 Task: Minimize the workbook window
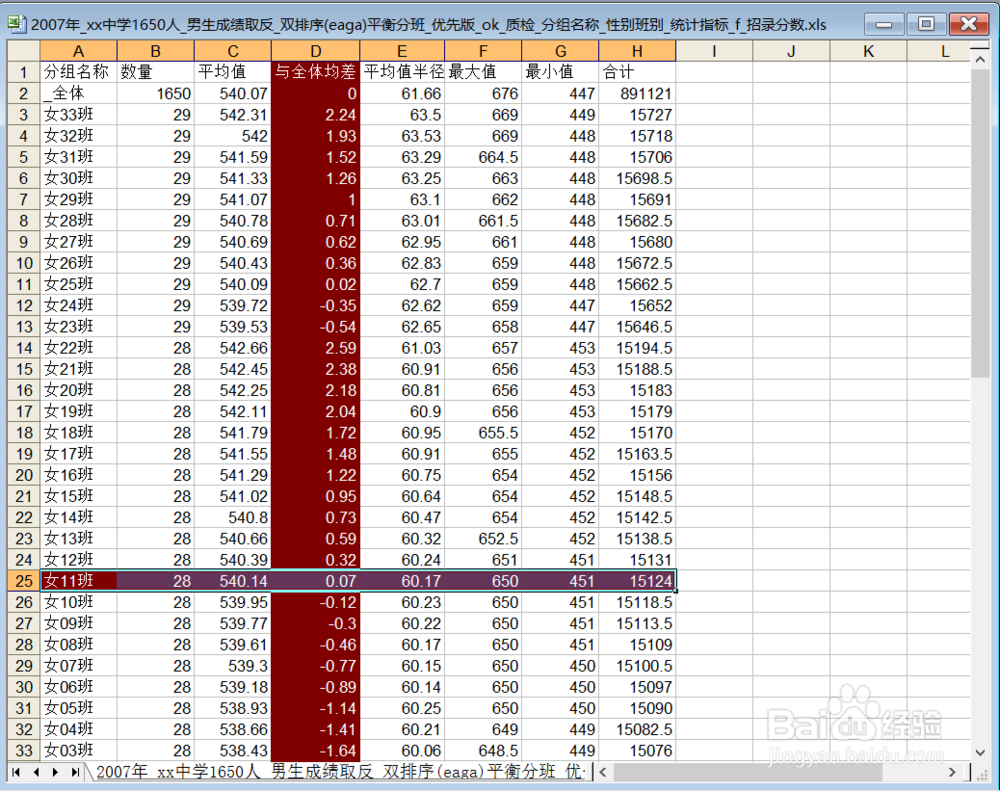[884, 25]
